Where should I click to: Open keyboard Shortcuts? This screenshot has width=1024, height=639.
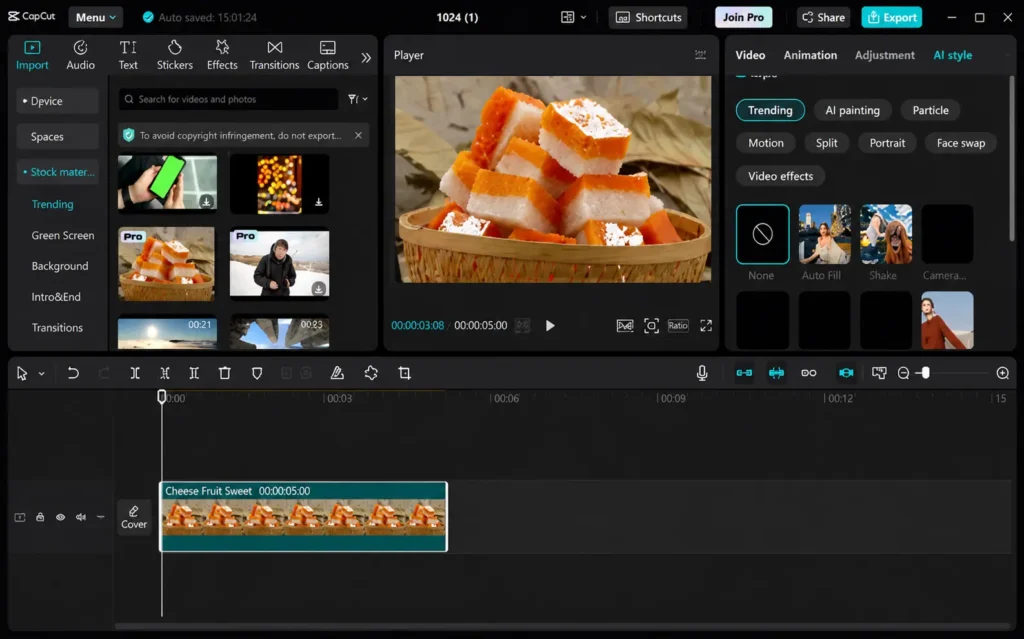coord(648,17)
